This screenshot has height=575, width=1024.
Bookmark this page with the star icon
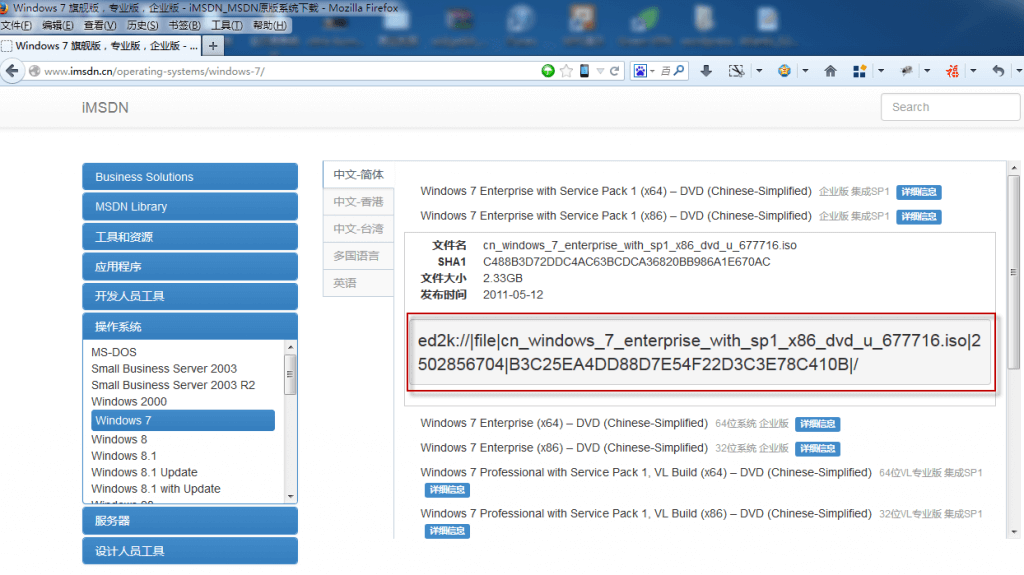point(566,71)
